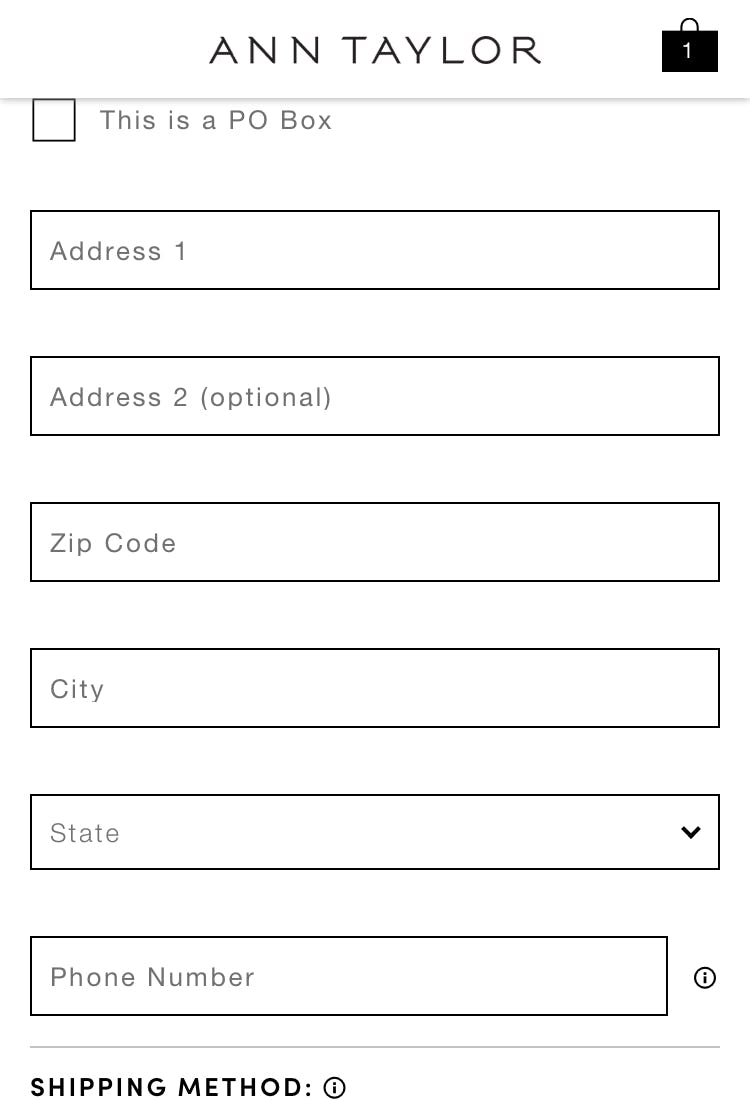Open shipping details via the info symbol

pyautogui.click(x=335, y=1087)
